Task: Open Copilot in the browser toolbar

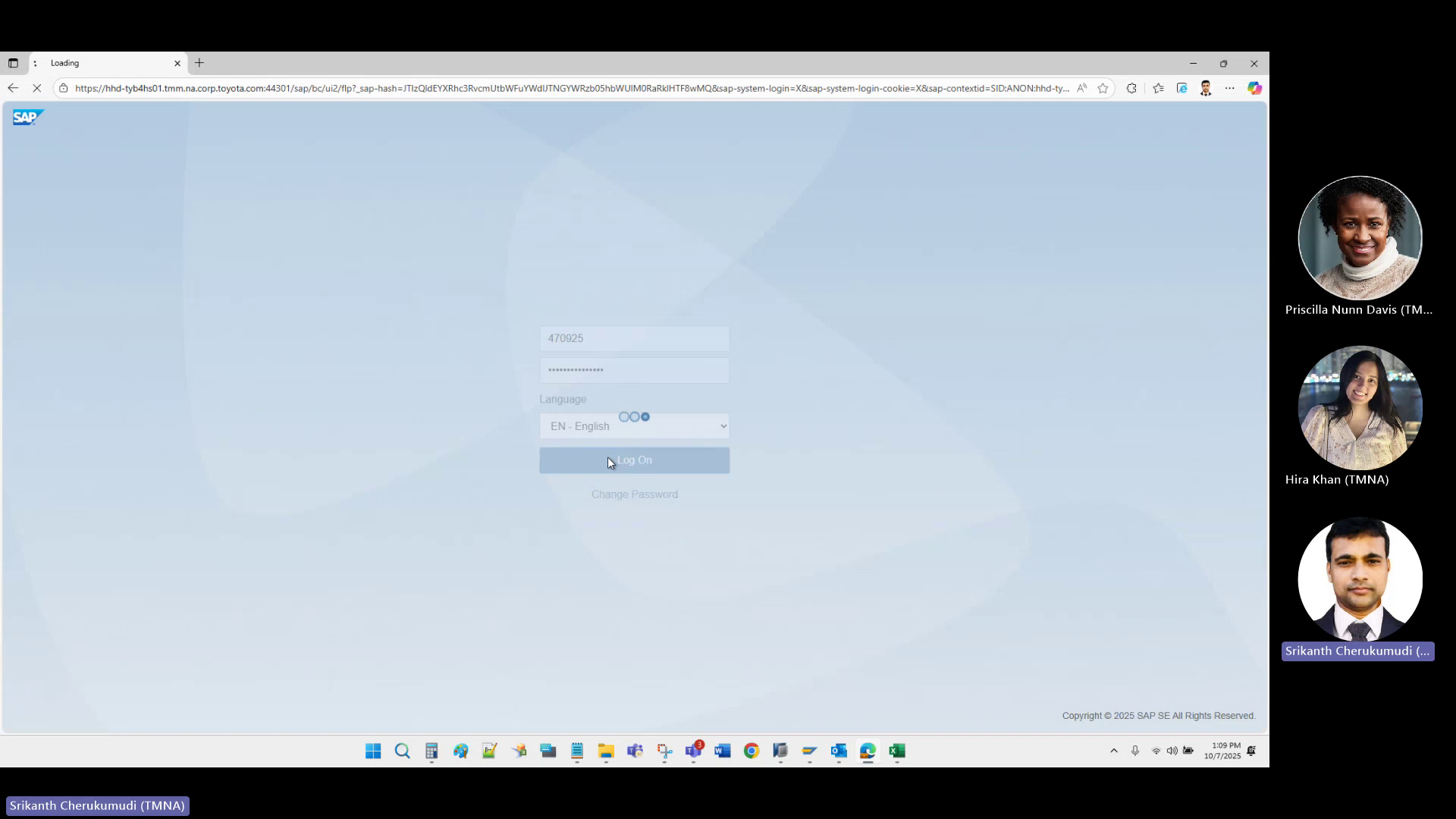Action: point(1255,88)
